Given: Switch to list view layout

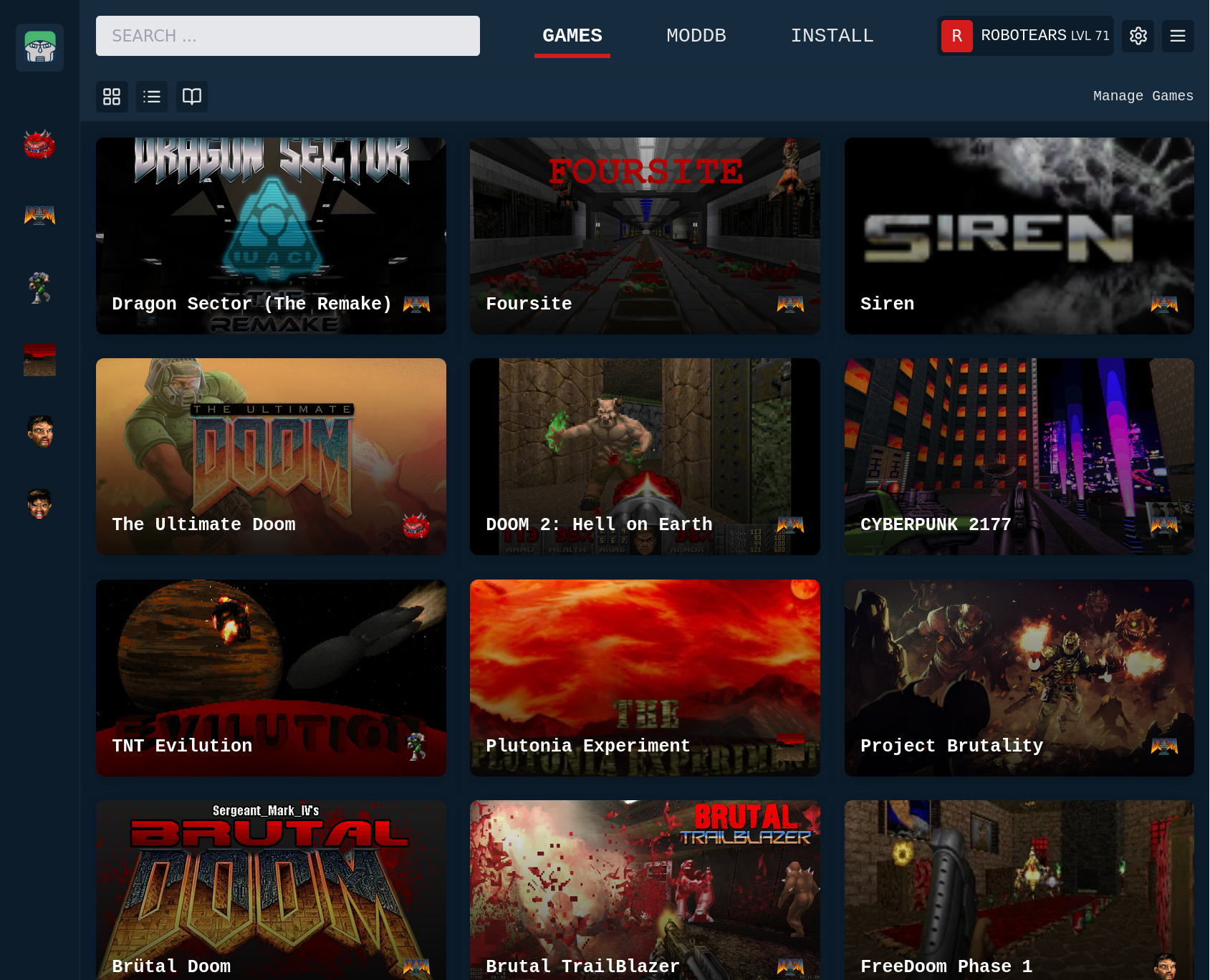Looking at the screenshot, I should (x=152, y=96).
